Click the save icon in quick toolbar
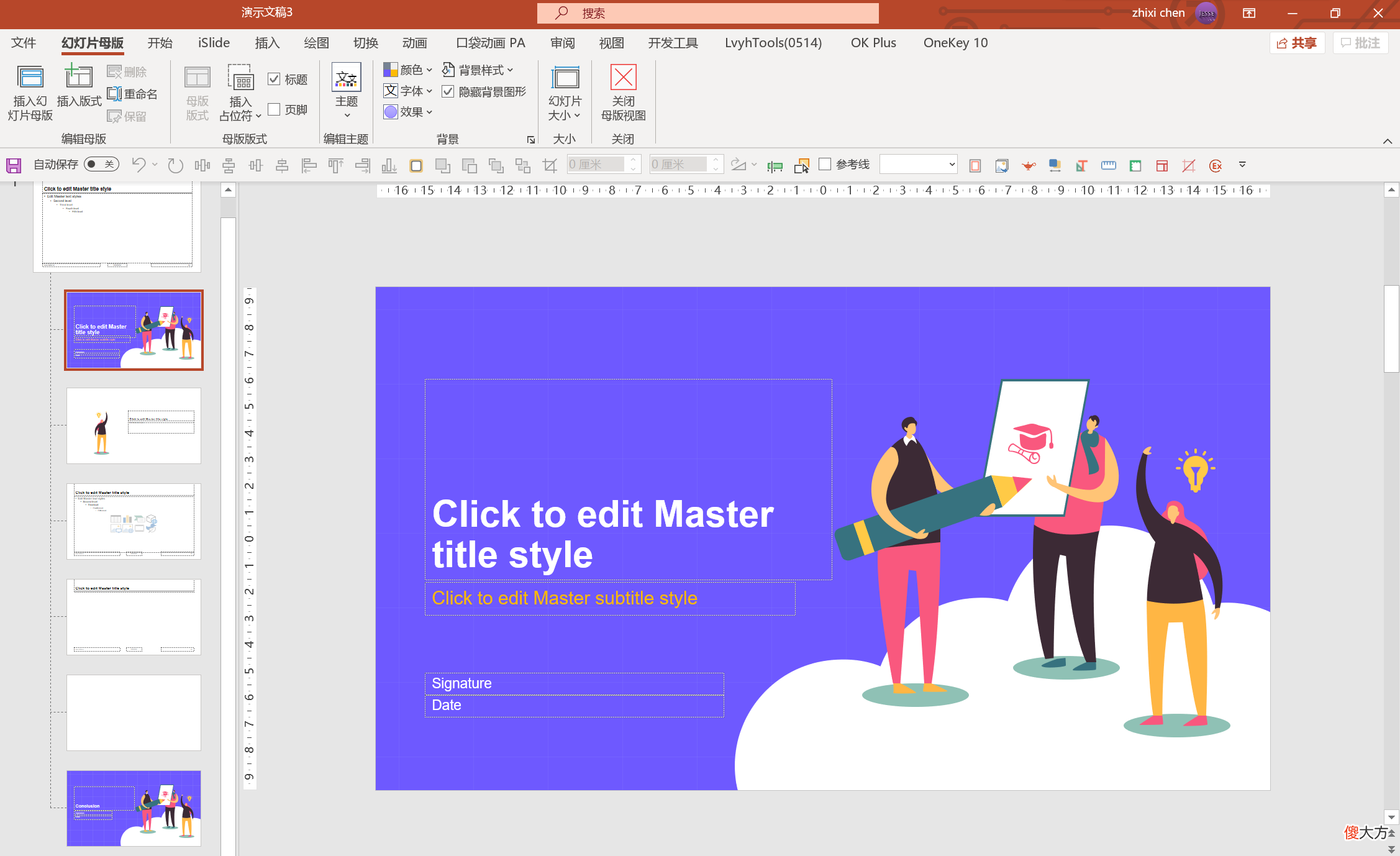1400x856 pixels. pos(14,165)
